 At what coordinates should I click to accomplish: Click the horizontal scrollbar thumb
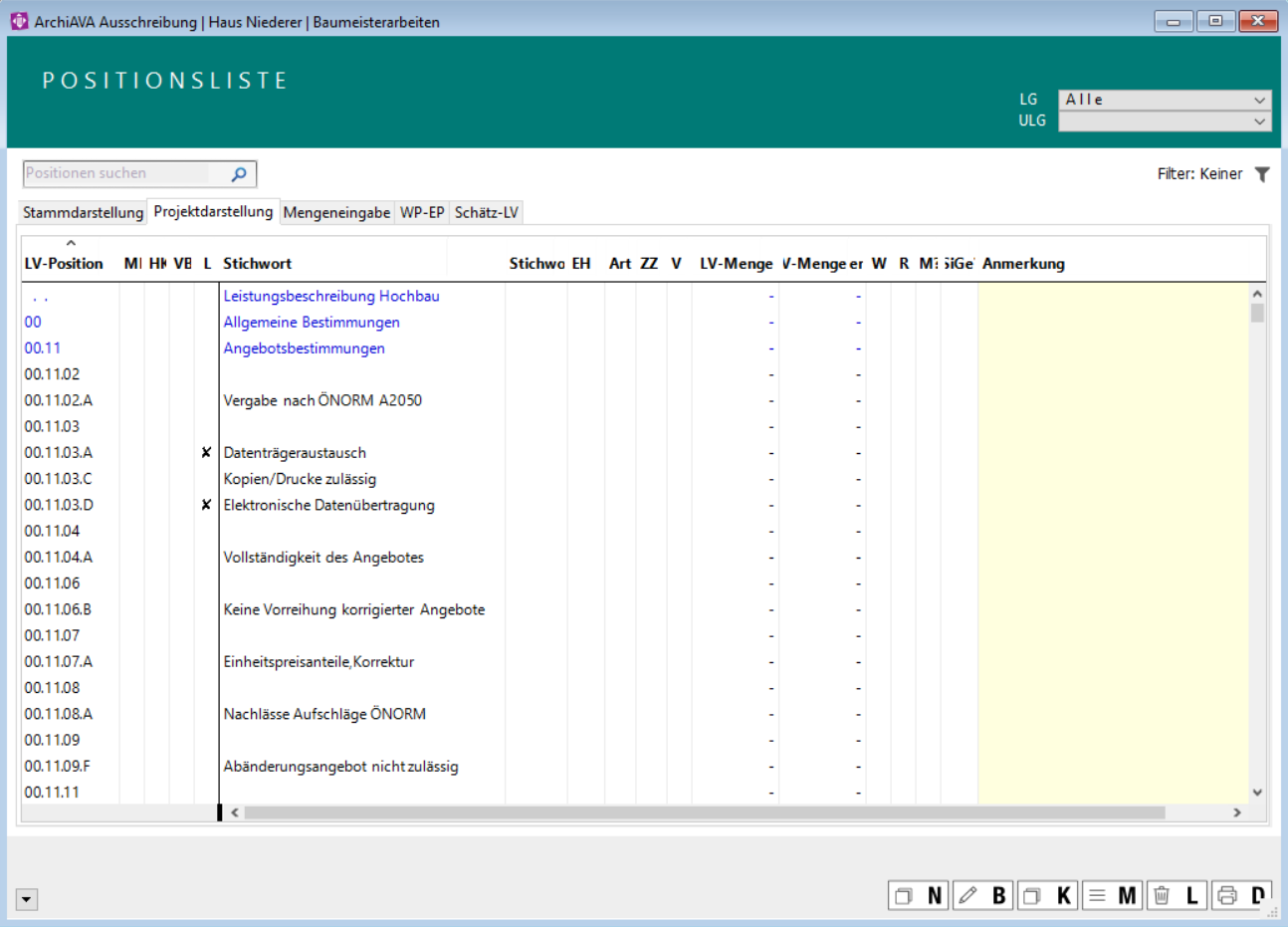point(705,812)
